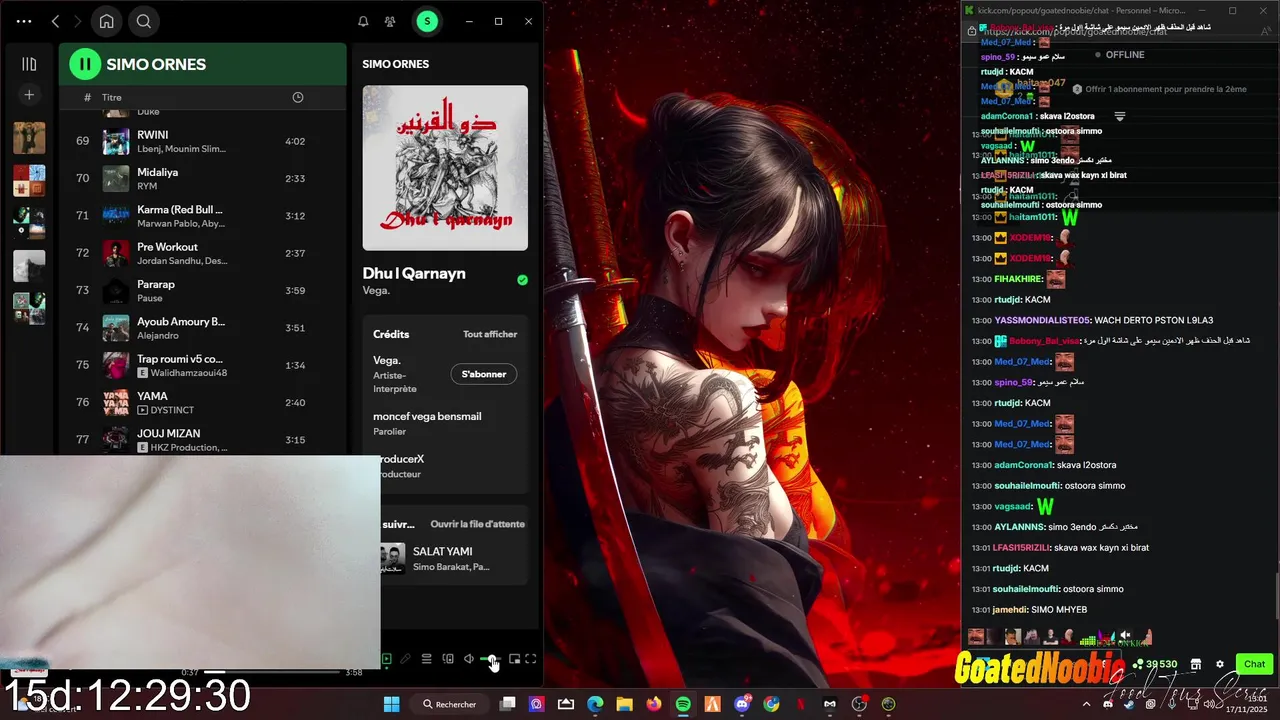Show all credits with Tout afficher
This screenshot has width=1280, height=720.
490,334
